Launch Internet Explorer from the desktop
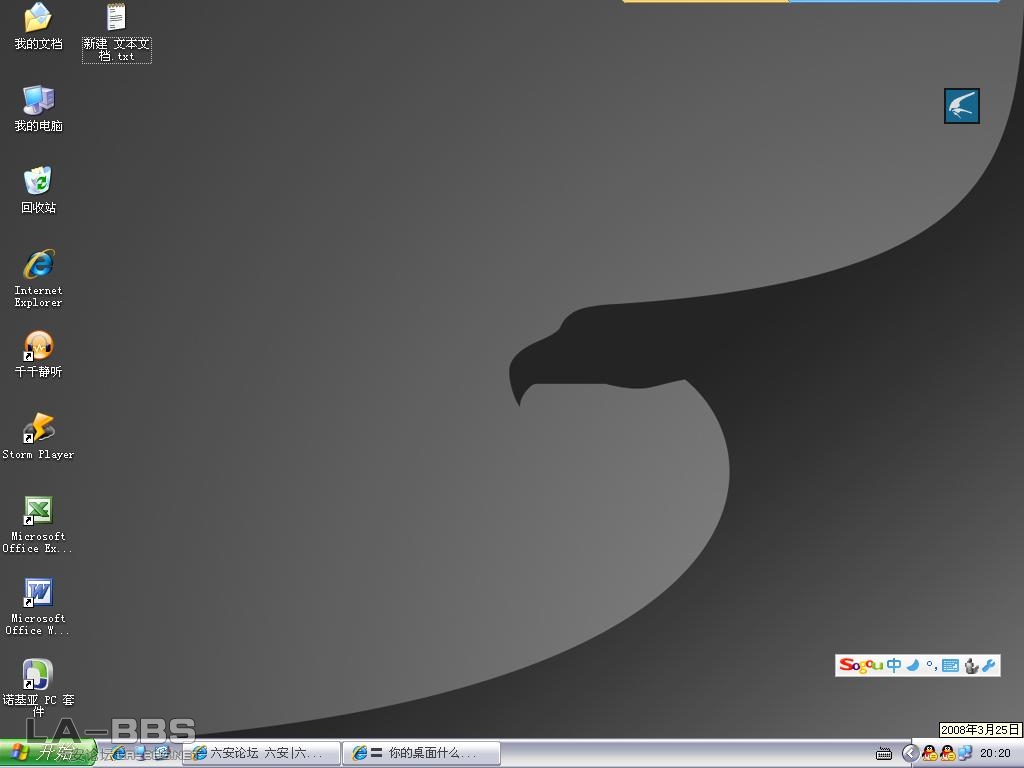1024x768 pixels. (x=38, y=265)
